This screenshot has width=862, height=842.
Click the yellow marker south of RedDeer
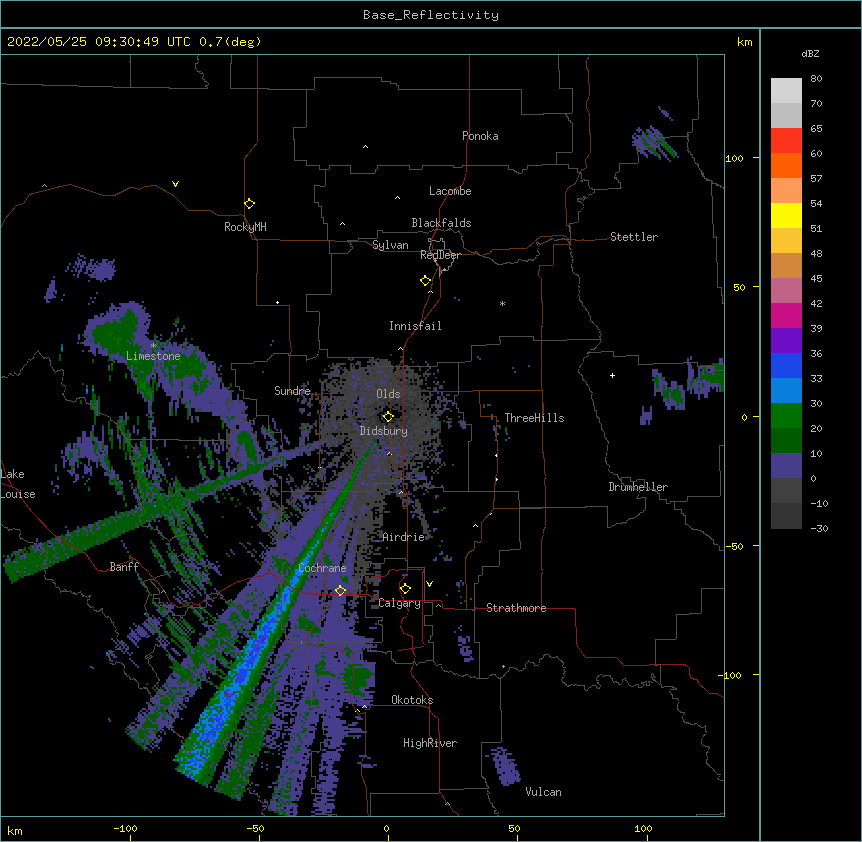(x=425, y=281)
